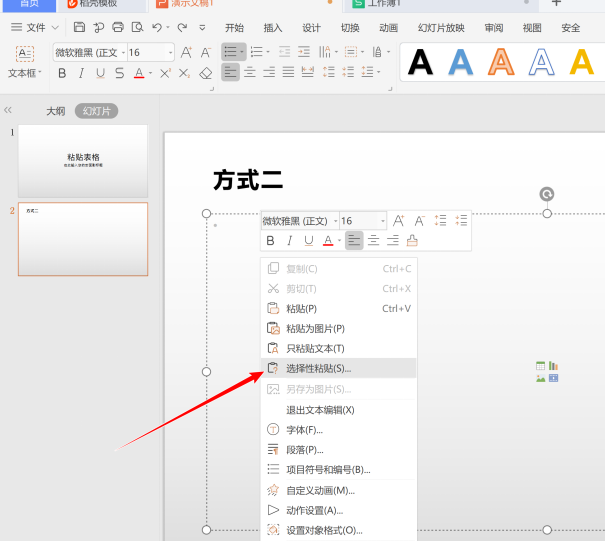
Task: Increase indent in ribbon
Action: coord(304,52)
